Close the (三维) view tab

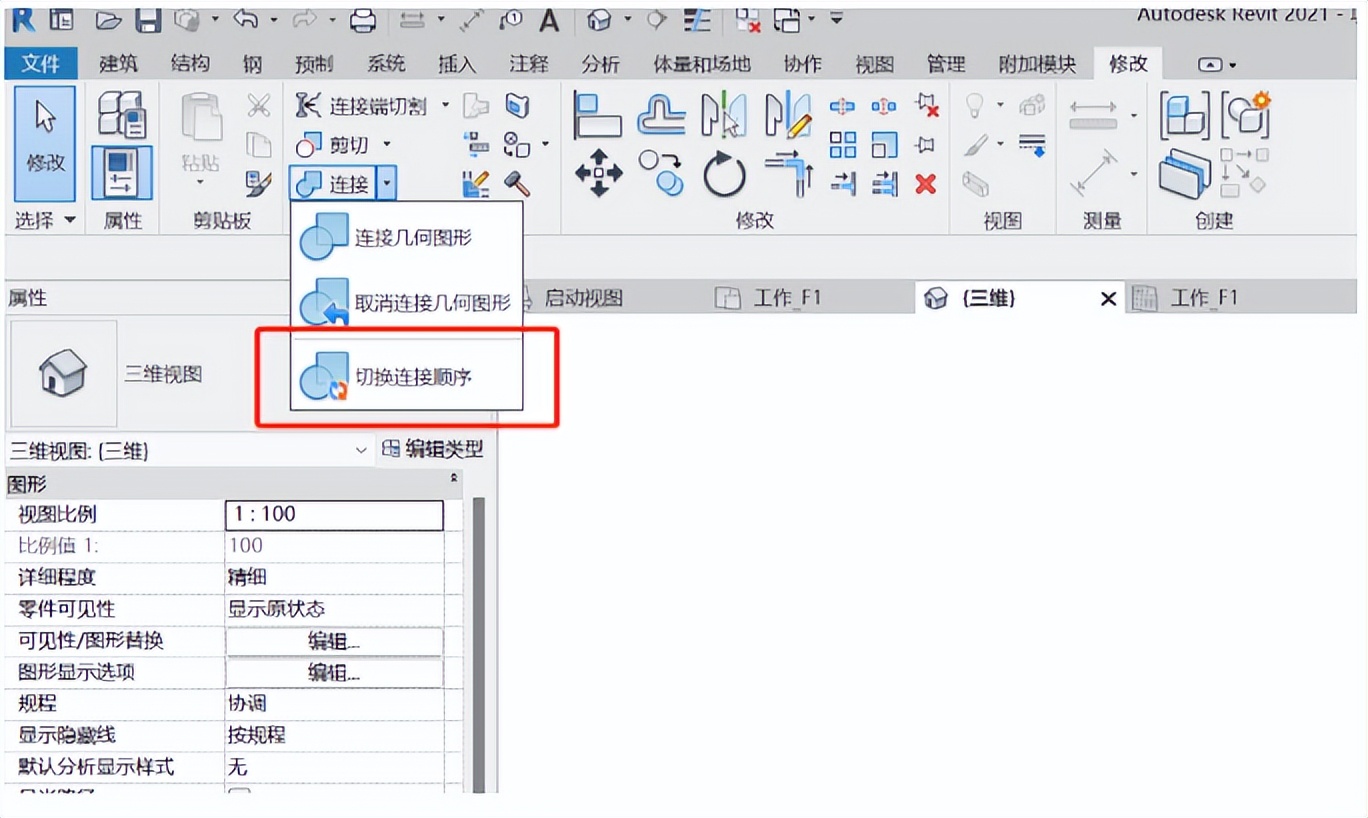click(x=1108, y=299)
